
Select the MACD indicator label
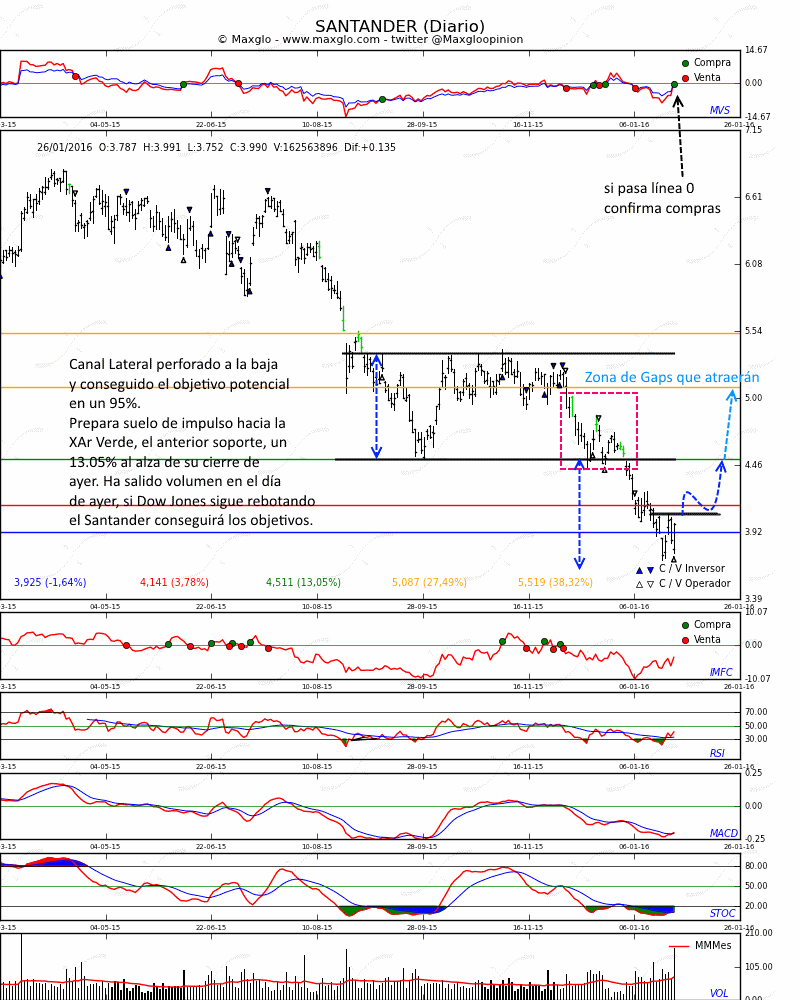(723, 834)
